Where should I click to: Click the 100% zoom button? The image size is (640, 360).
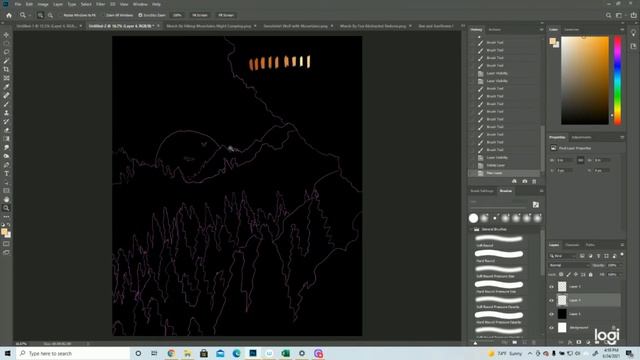point(177,15)
